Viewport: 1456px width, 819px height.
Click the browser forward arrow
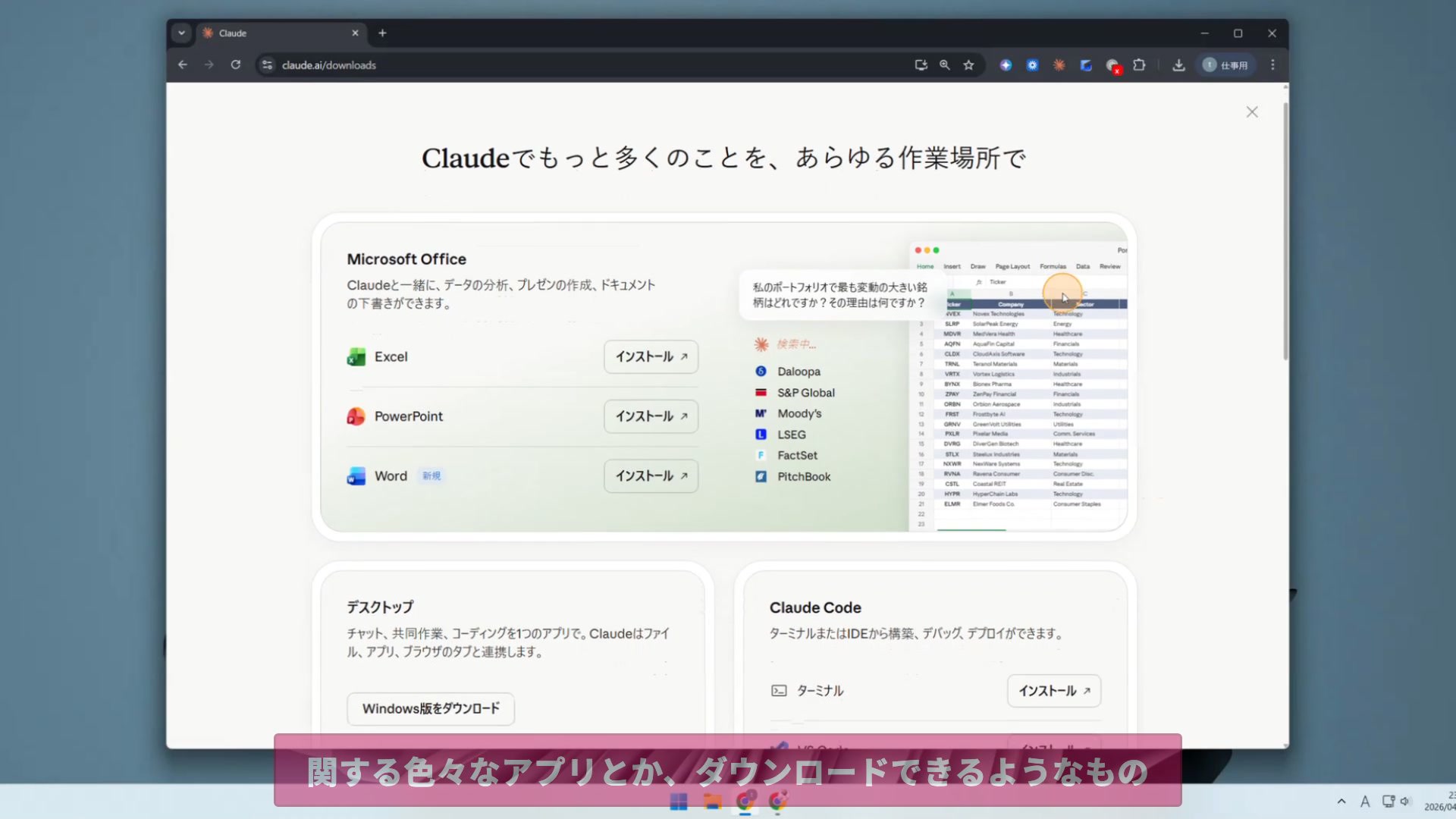pyautogui.click(x=209, y=65)
